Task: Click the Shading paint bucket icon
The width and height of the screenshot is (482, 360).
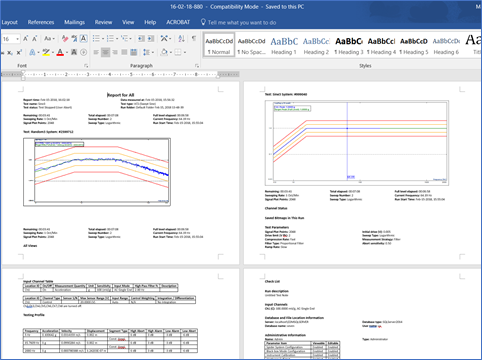Action: tap(164, 52)
